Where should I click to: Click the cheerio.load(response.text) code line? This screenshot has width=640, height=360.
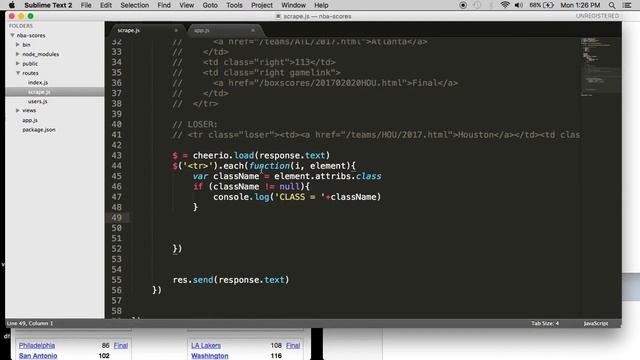pos(251,156)
